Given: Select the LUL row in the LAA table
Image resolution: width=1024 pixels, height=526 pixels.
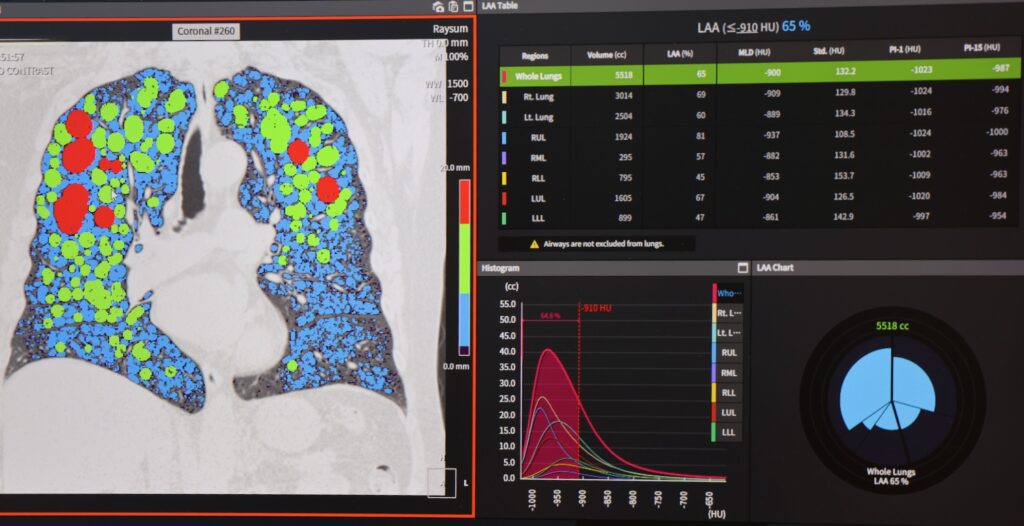Looking at the screenshot, I should (760, 197).
